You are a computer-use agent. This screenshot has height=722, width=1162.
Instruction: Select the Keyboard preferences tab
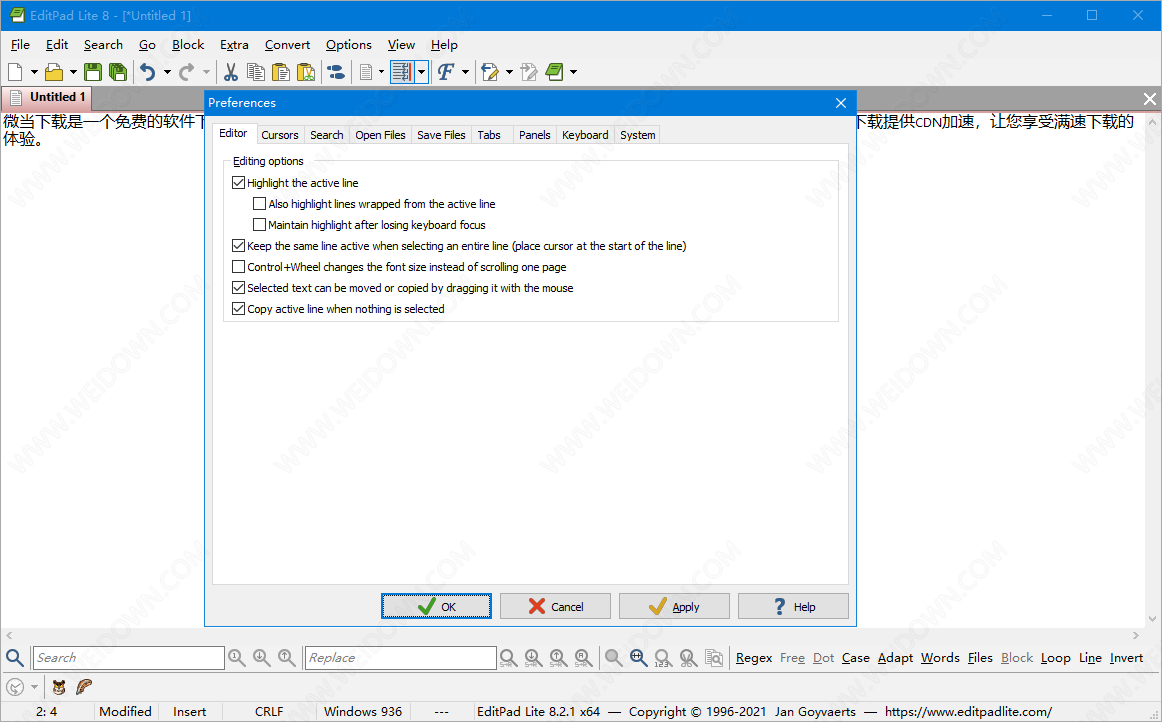[x=585, y=135]
